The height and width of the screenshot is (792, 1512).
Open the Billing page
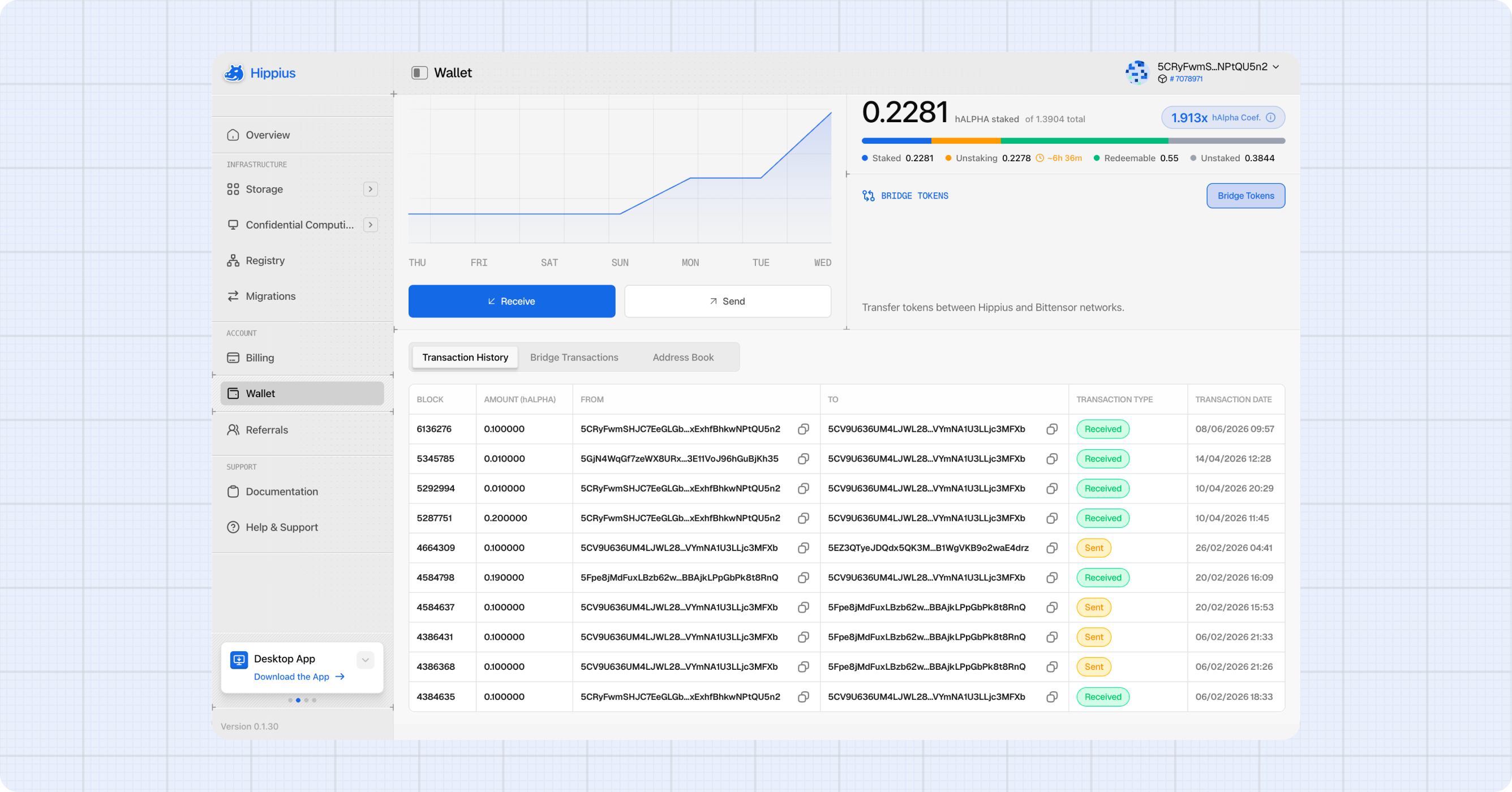click(x=302, y=358)
